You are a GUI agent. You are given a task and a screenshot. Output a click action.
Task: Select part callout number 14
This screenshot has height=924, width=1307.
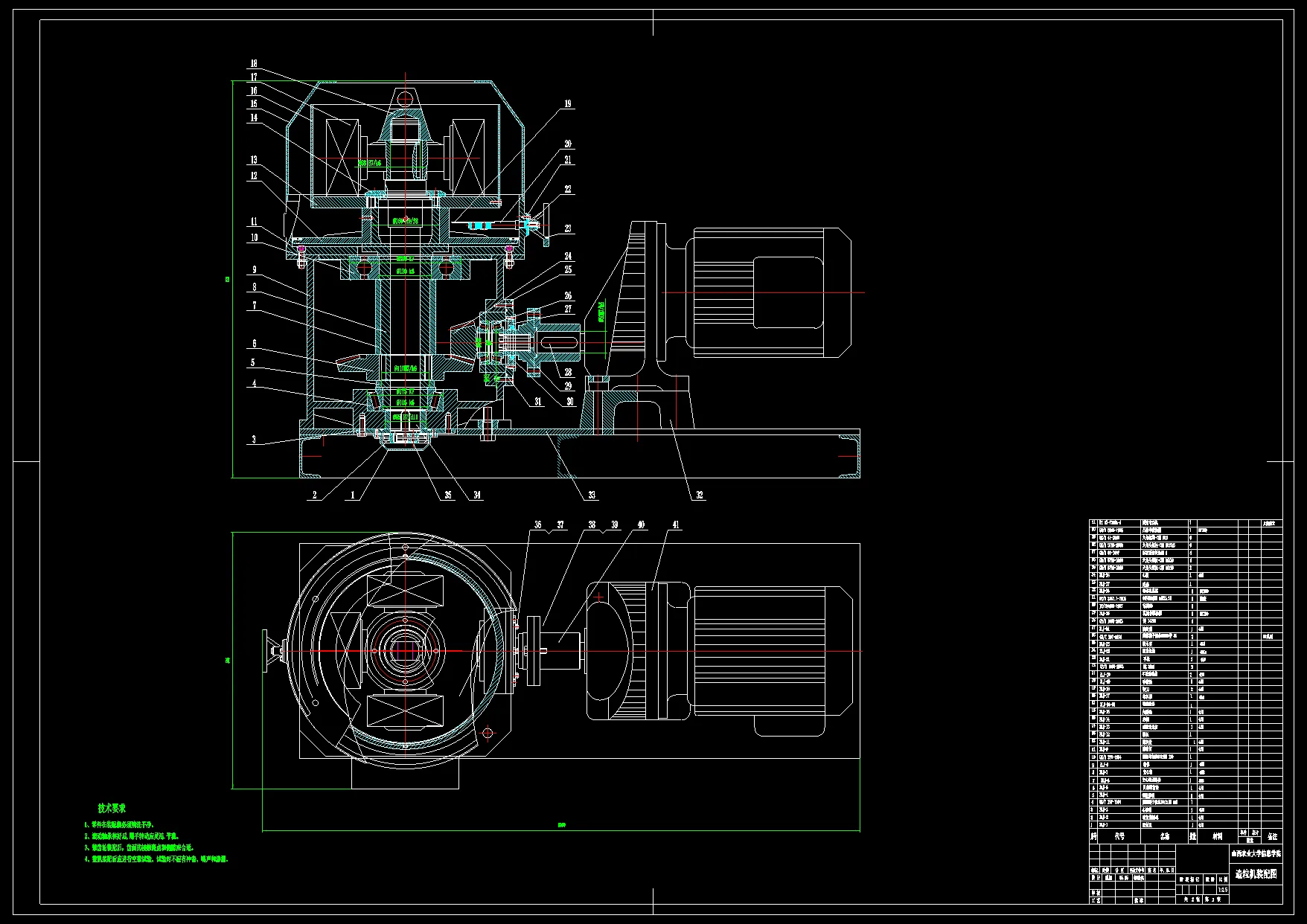tap(254, 118)
